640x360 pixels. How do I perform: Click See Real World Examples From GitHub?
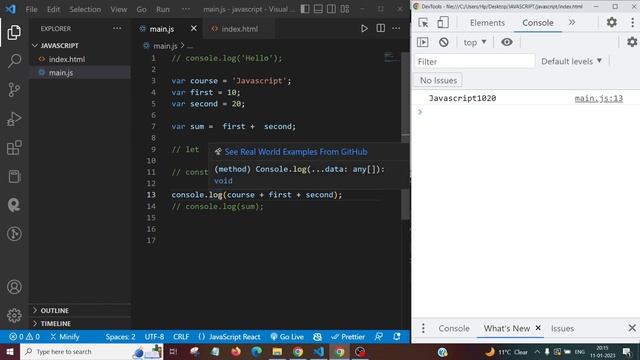pyautogui.click(x=296, y=152)
